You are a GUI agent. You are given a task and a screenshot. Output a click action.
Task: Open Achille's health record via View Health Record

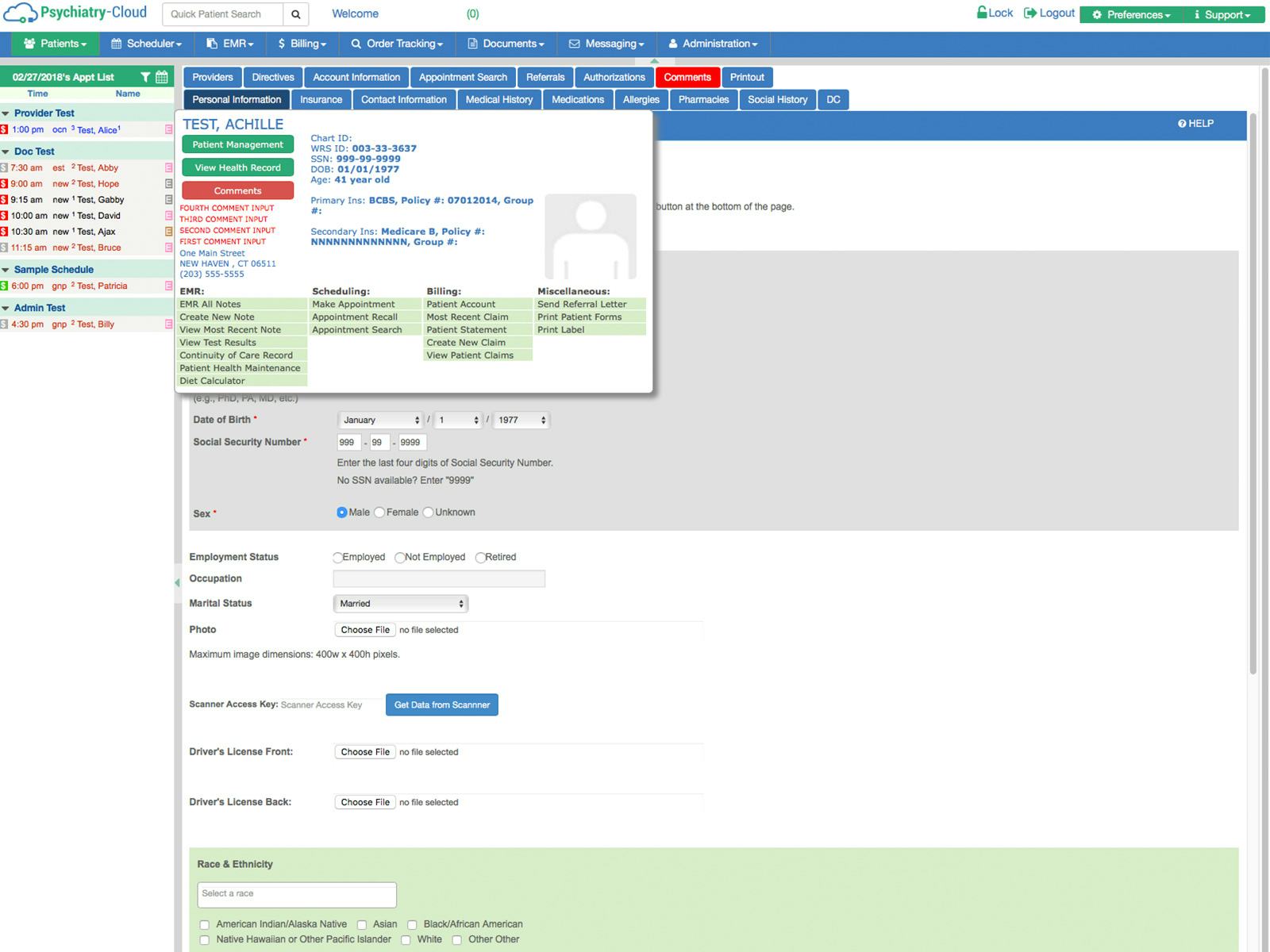(237, 167)
